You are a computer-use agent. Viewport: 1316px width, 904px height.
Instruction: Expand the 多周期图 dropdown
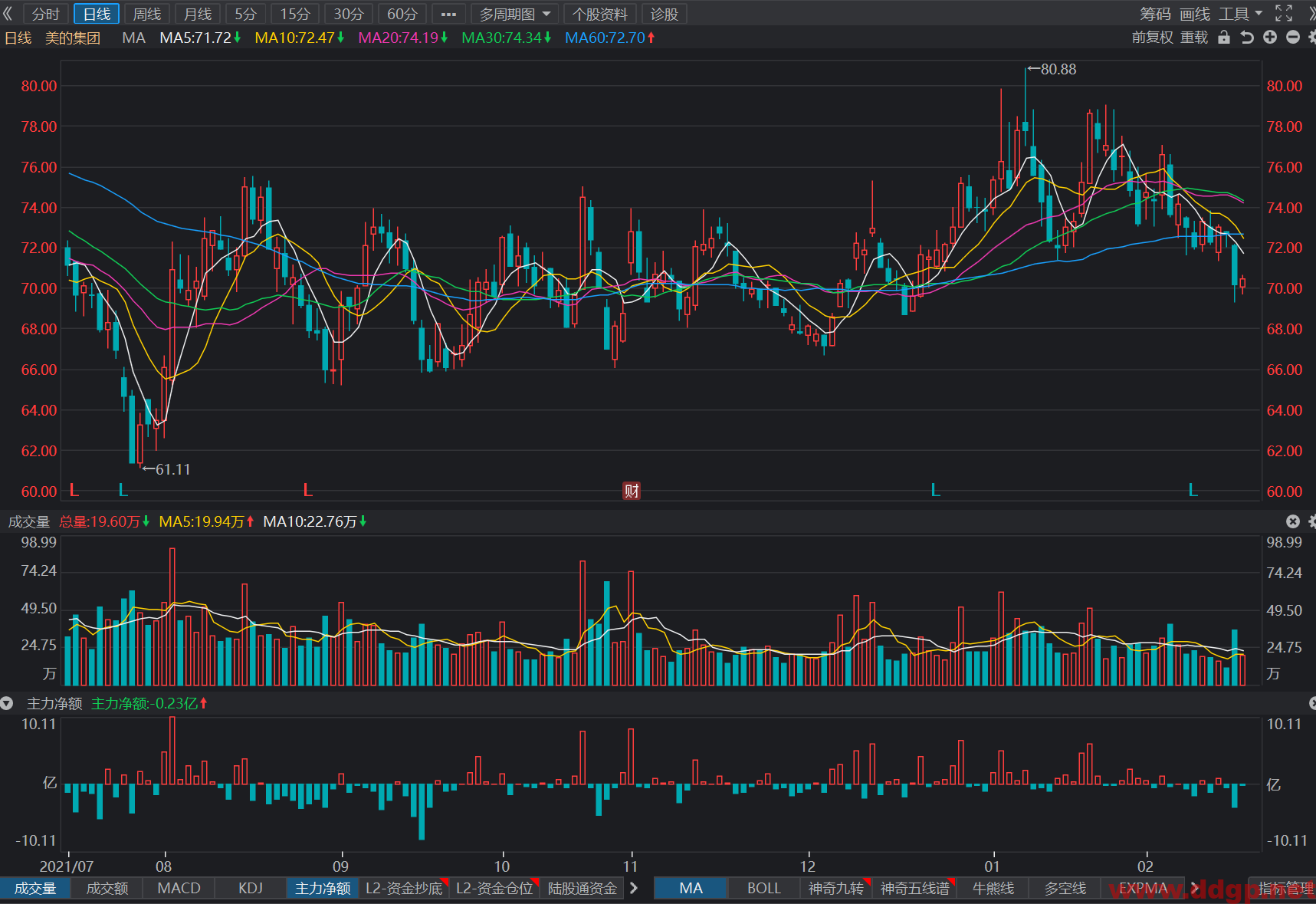[x=515, y=14]
